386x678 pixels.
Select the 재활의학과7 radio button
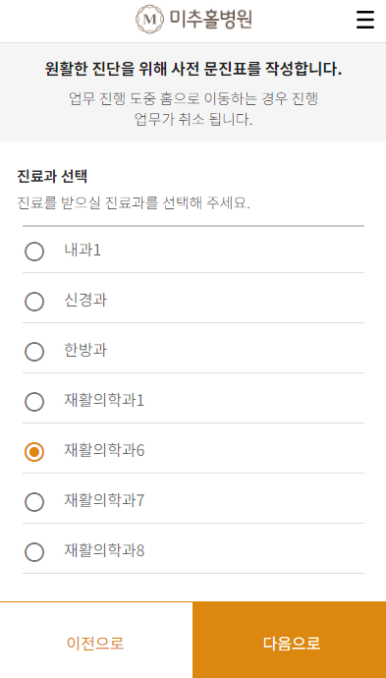34,502
